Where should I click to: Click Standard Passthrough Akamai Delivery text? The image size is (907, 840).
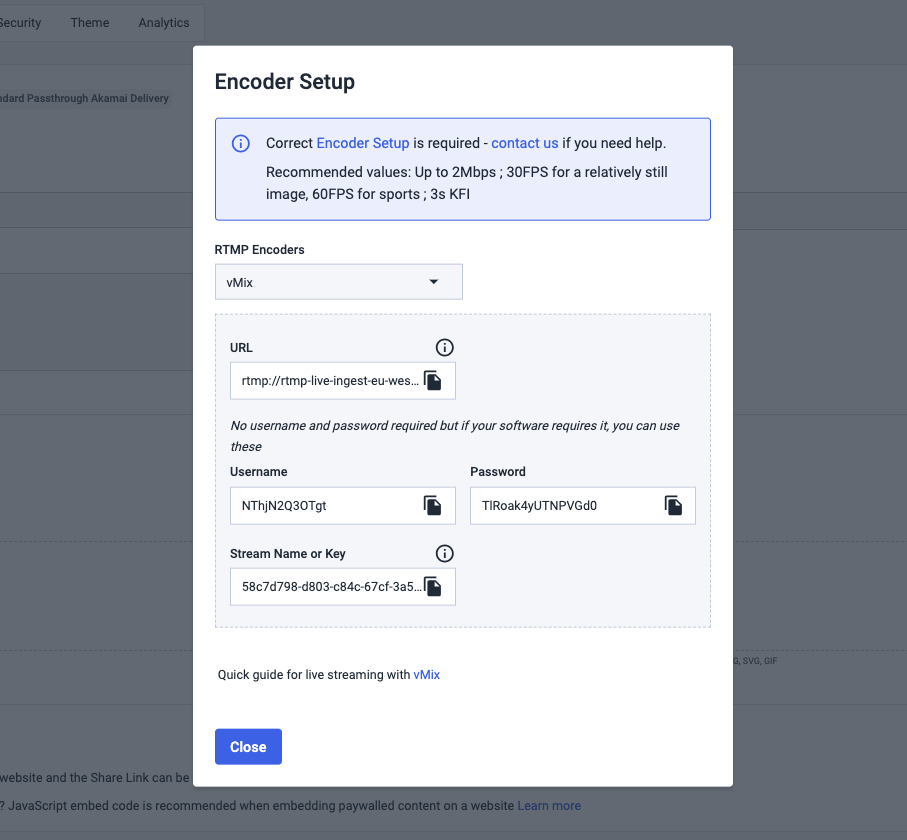pos(84,98)
